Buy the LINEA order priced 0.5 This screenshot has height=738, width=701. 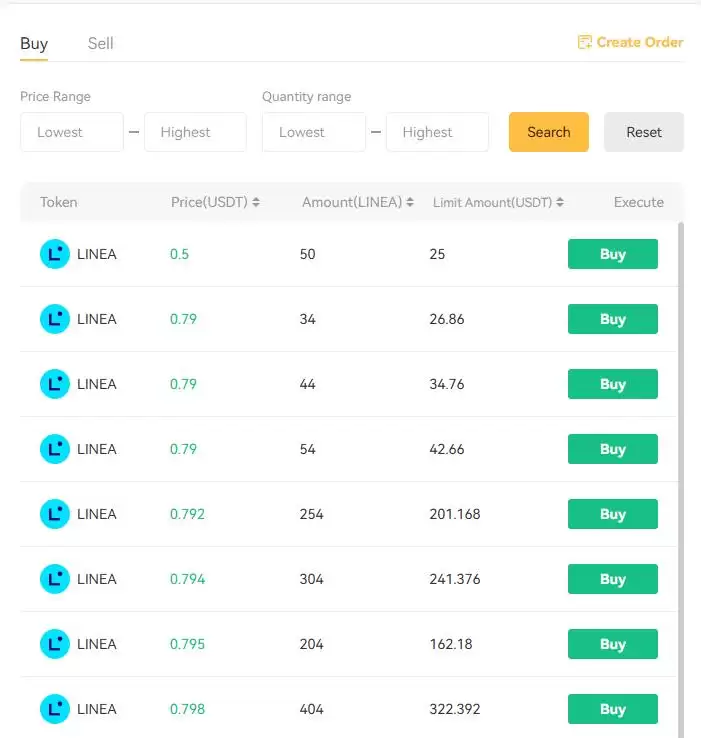pyautogui.click(x=613, y=254)
